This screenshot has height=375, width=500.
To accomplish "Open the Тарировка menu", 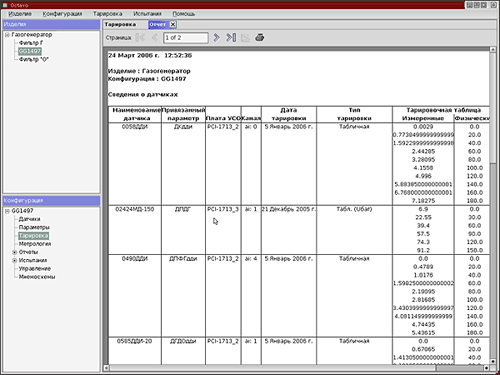I will click(x=108, y=14).
